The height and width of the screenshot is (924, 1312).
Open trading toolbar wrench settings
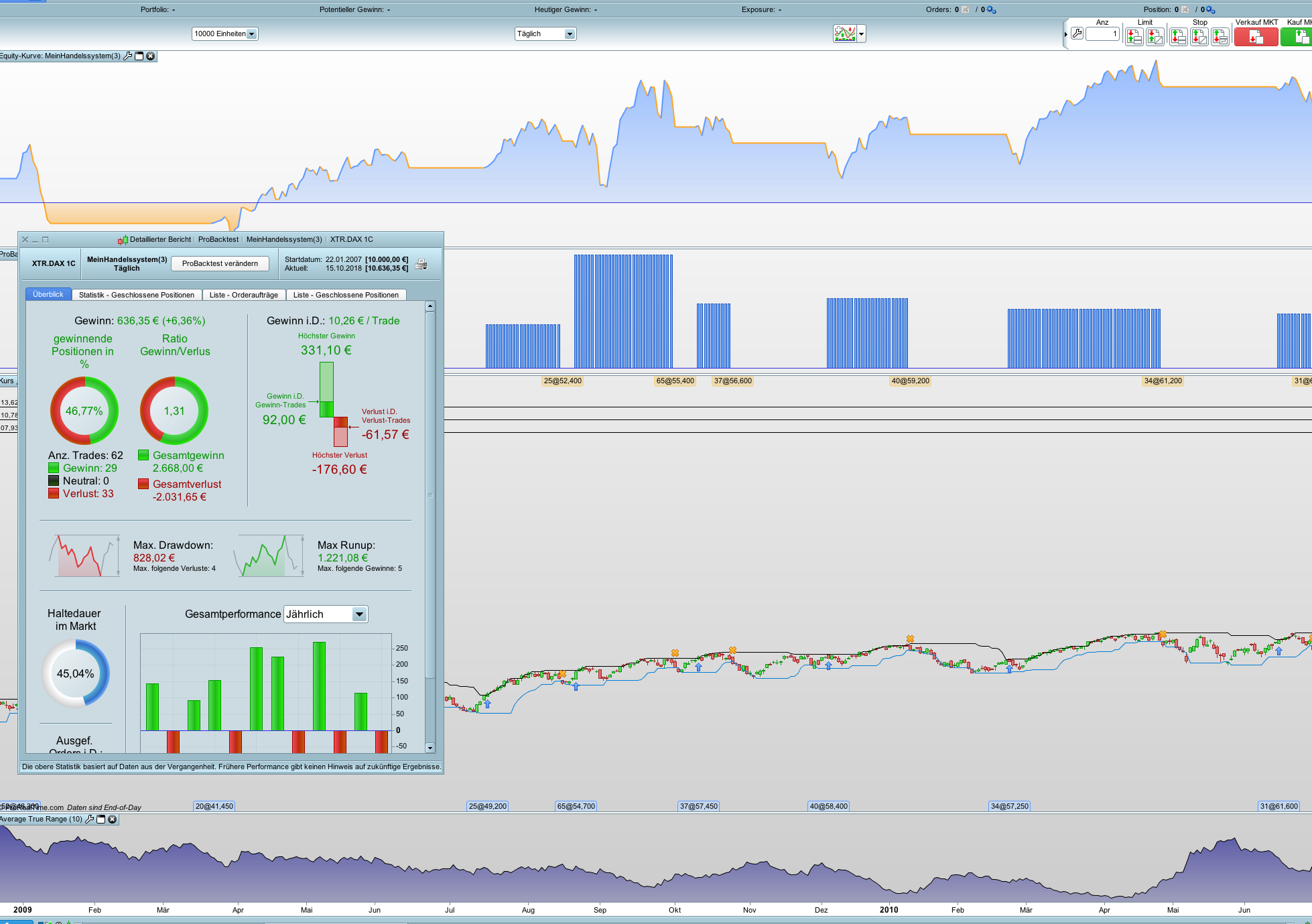pos(1077,34)
